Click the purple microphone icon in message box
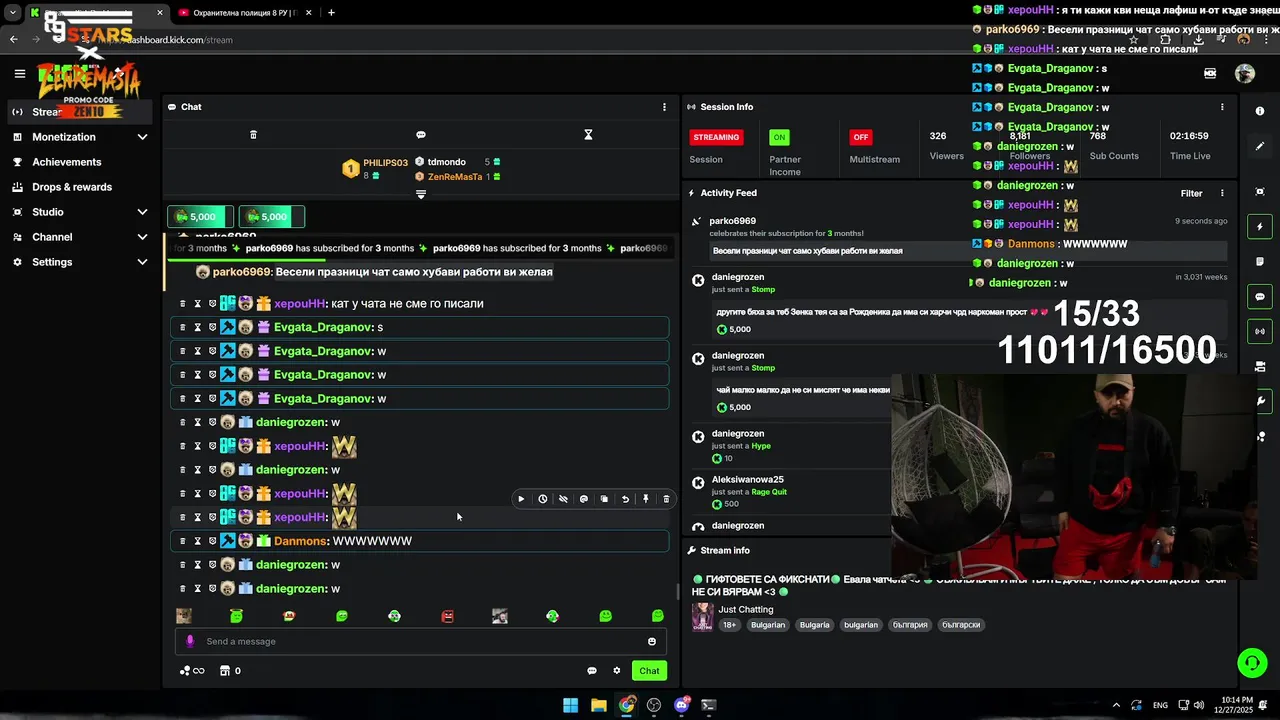 190,642
